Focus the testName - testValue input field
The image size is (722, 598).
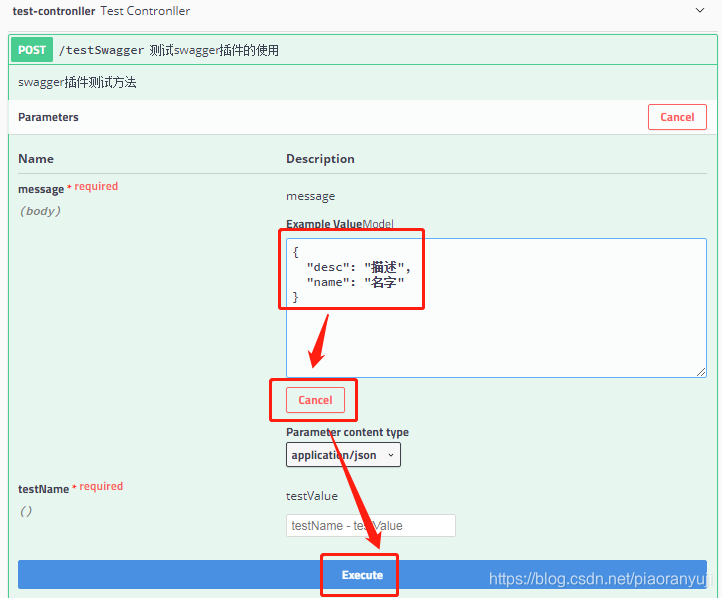pyautogui.click(x=371, y=525)
